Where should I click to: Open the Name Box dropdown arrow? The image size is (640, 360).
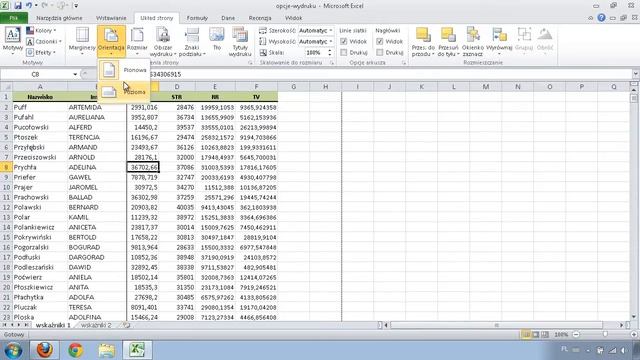(75, 74)
